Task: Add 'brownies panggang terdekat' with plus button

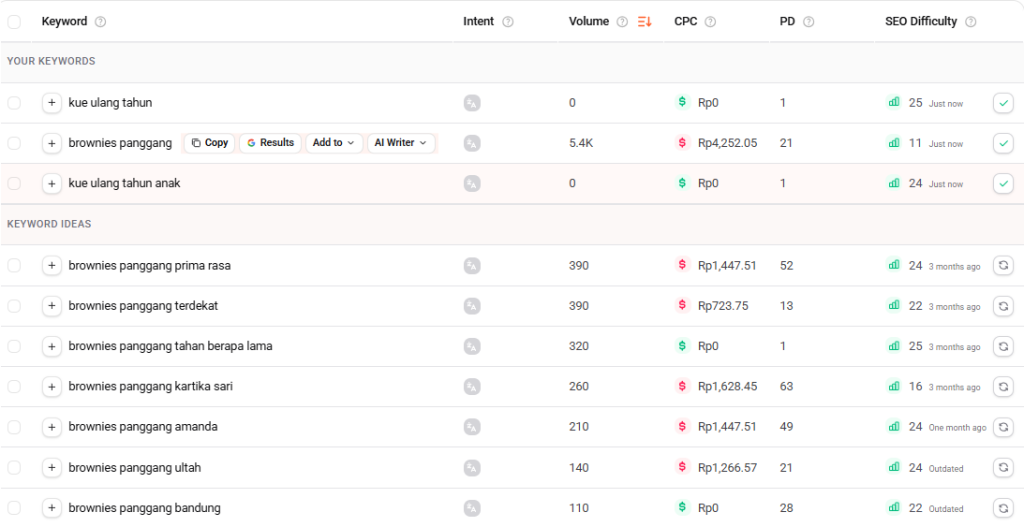Action: point(52,306)
